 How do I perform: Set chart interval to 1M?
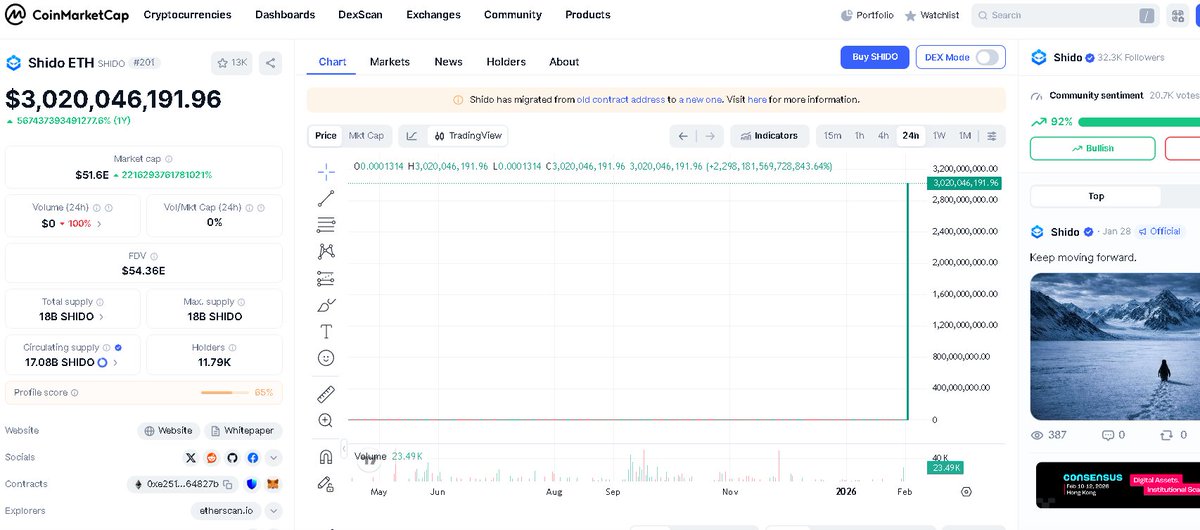coord(965,136)
